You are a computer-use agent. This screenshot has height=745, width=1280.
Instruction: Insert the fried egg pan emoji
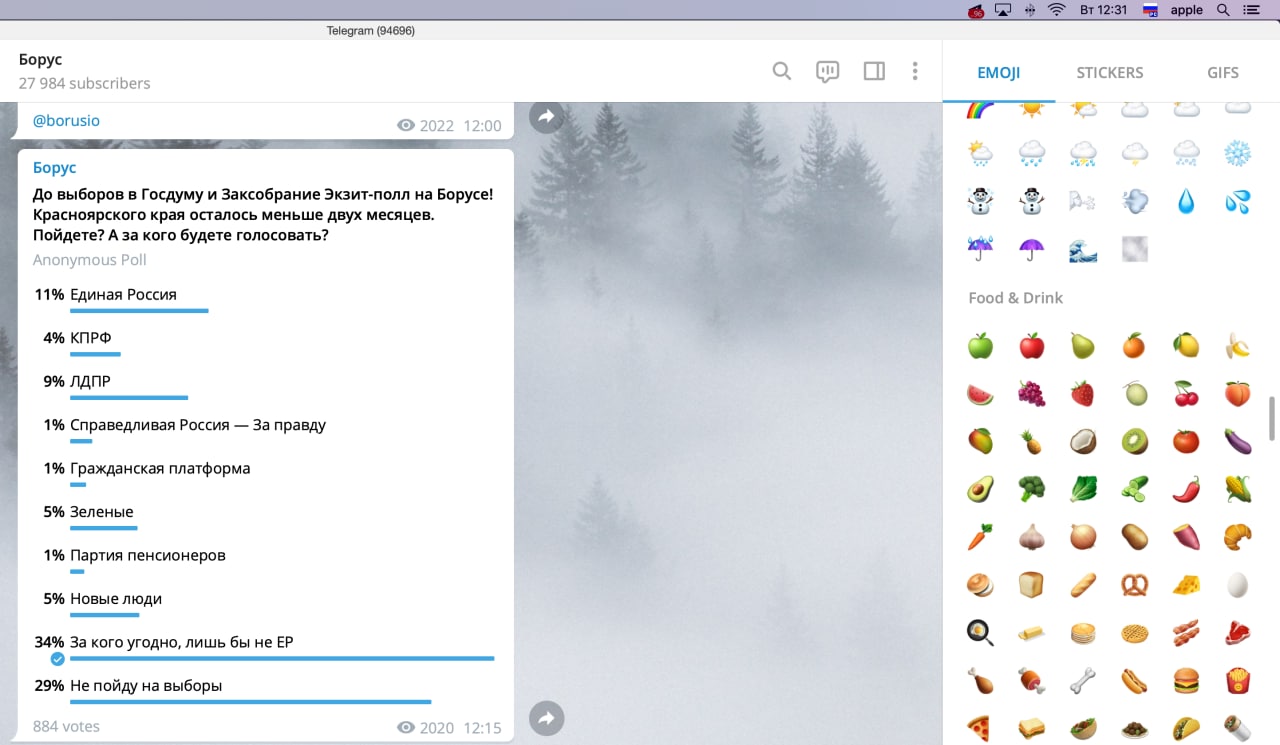[x=980, y=632]
